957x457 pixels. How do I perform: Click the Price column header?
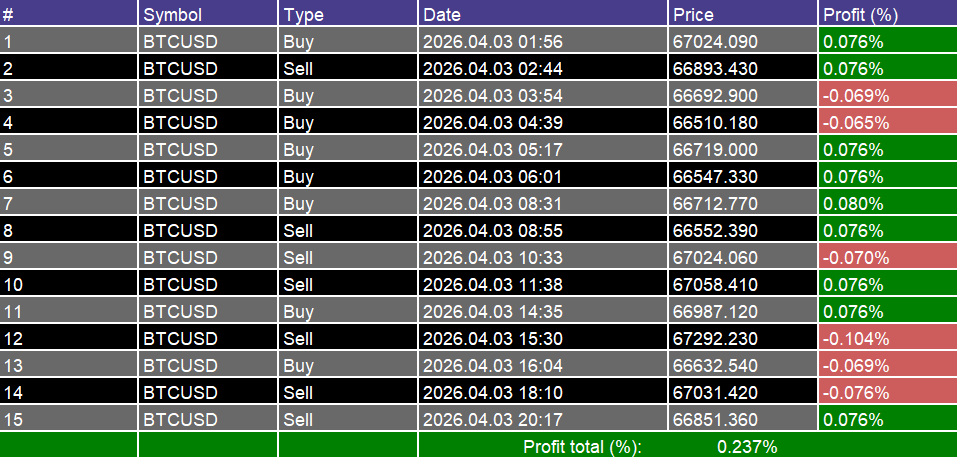(694, 15)
